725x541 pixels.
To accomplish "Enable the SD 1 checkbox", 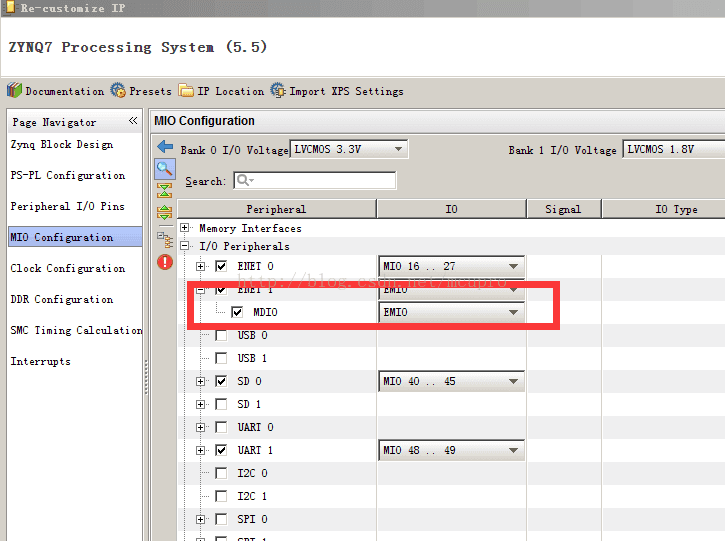I will 221,404.
